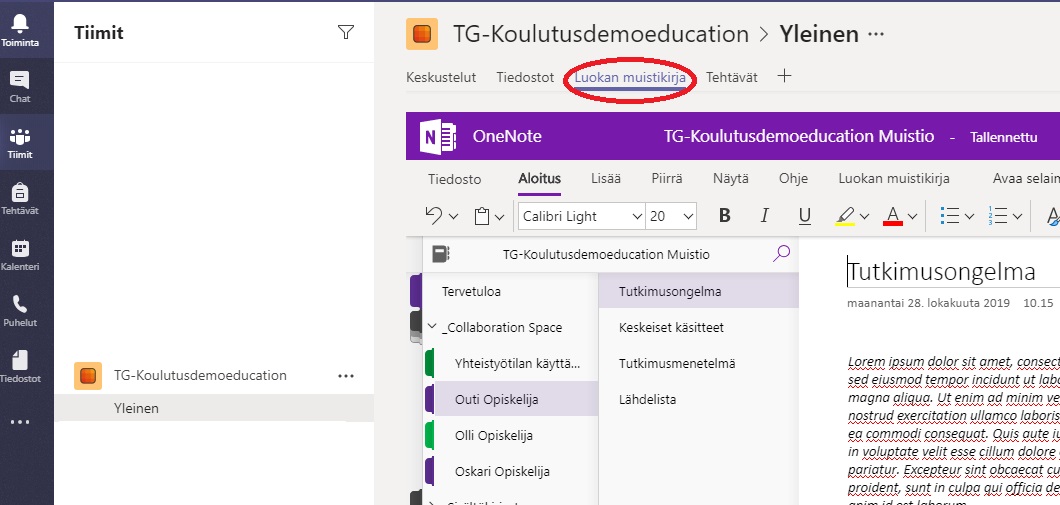This screenshot has width=1060, height=505.
Task: Open Chat in the left rail
Action: coord(20,86)
